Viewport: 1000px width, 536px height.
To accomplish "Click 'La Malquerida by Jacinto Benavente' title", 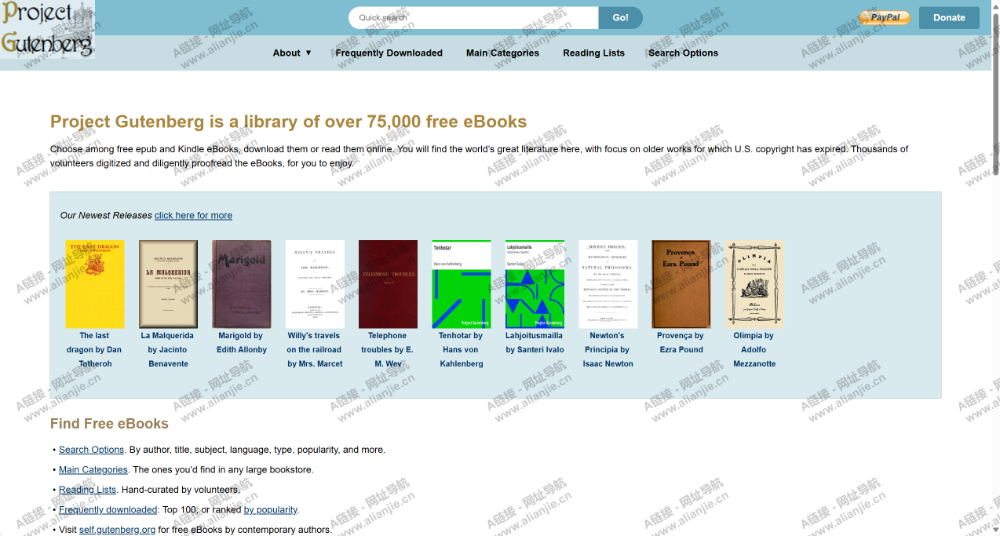I will pyautogui.click(x=168, y=350).
